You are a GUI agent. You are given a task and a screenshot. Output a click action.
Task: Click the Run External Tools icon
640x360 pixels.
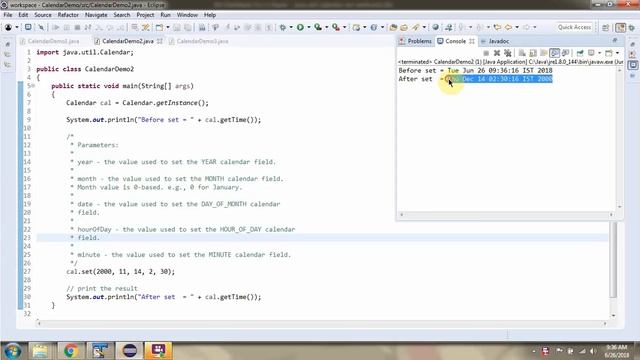tap(336, 27)
